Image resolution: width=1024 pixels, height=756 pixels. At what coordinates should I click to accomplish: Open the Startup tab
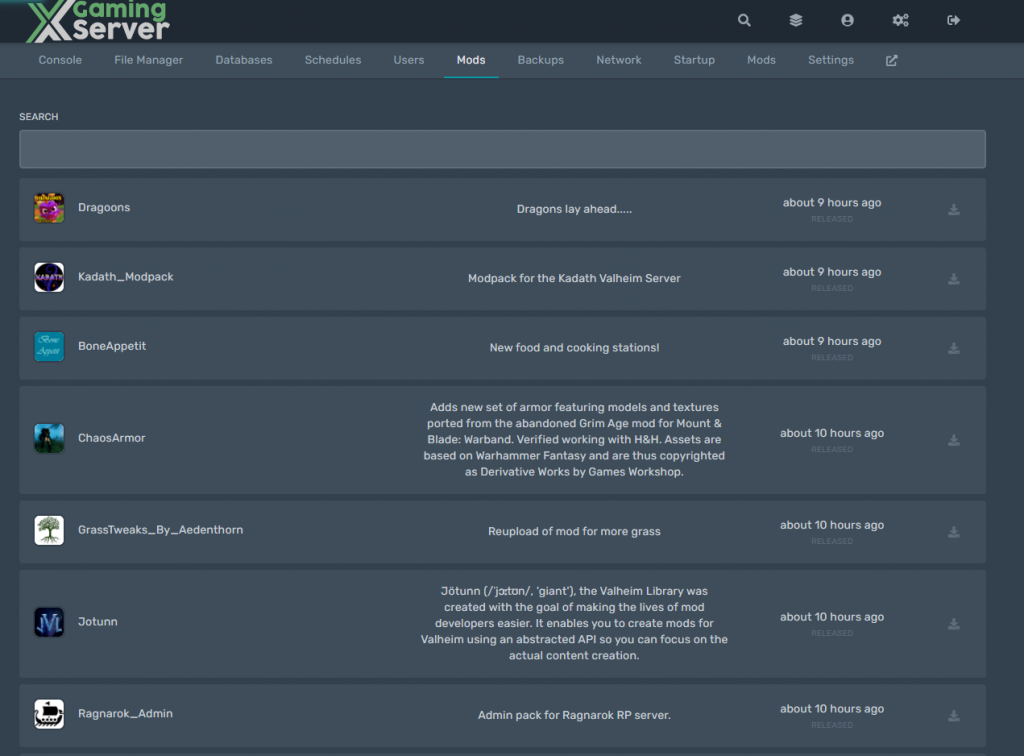(x=694, y=60)
